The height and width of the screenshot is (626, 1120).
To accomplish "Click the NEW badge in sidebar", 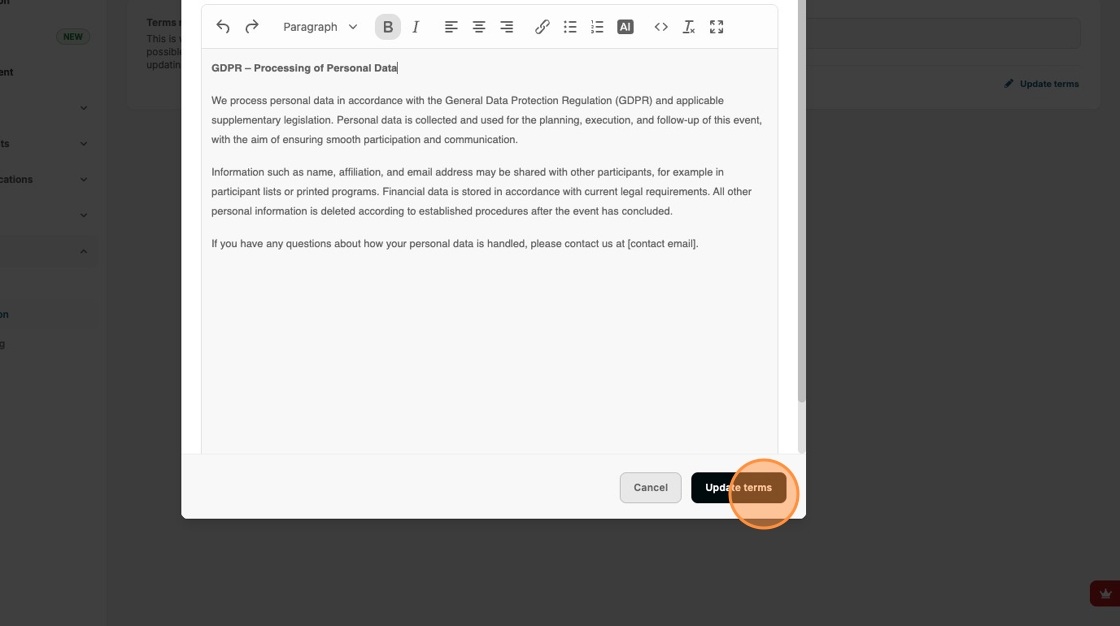I will click(x=73, y=36).
